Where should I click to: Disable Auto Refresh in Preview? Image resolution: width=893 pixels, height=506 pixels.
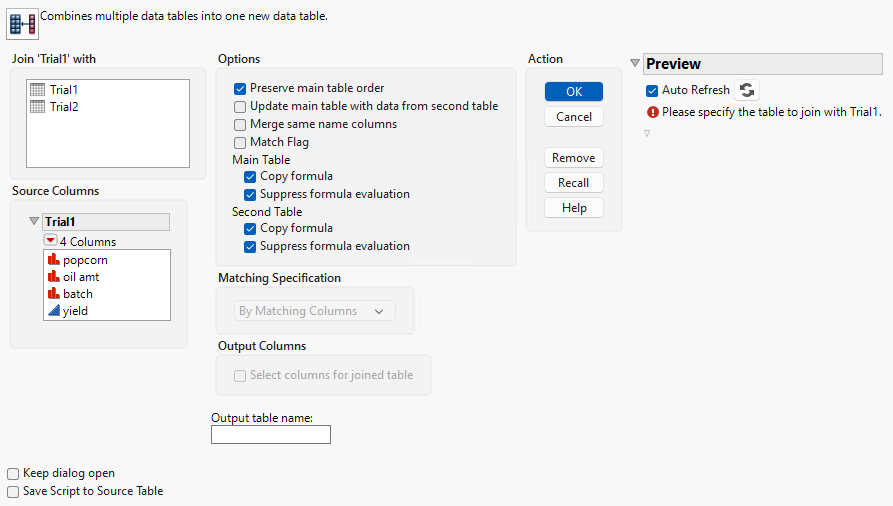(653, 90)
